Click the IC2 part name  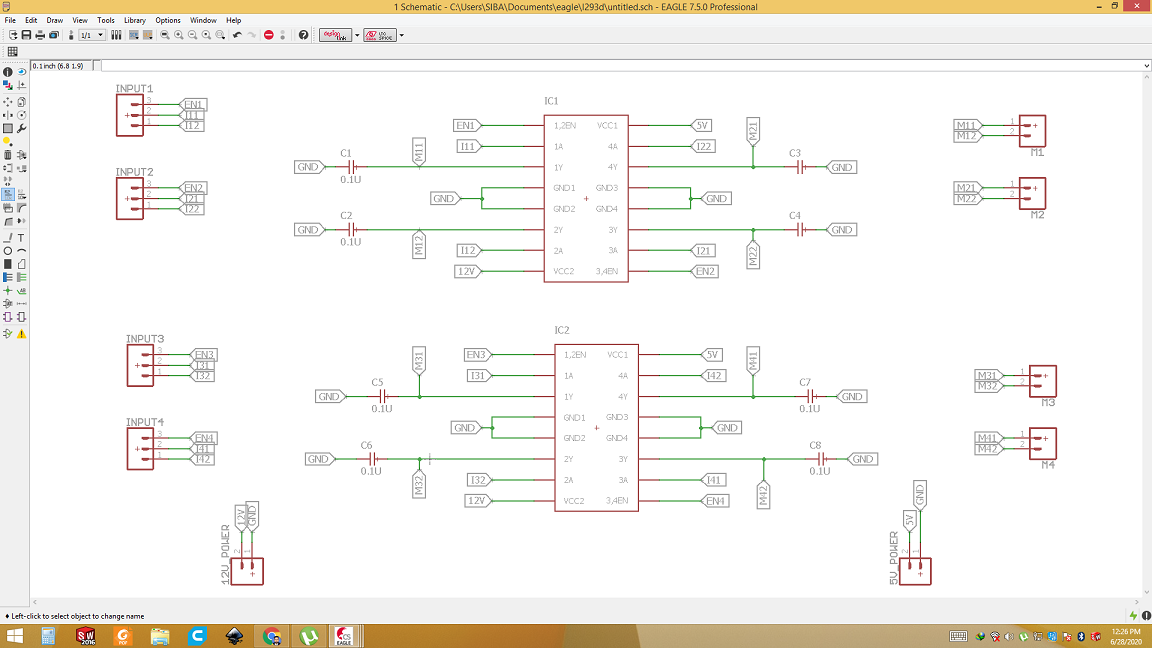561,330
